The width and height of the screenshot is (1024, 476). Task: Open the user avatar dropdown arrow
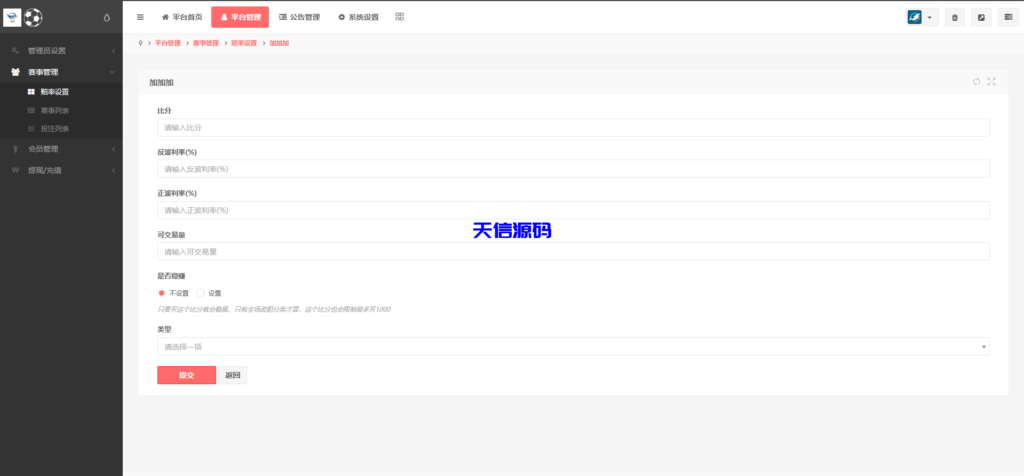(x=930, y=18)
